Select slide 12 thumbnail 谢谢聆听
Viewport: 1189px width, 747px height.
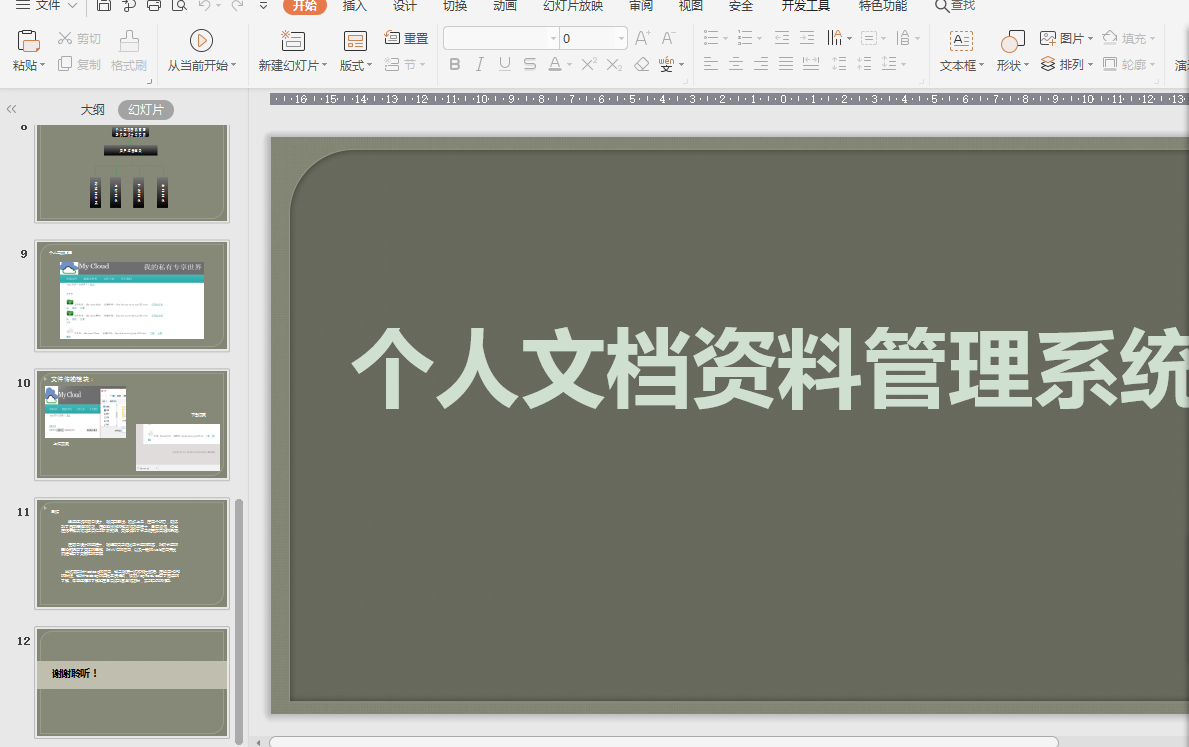[x=132, y=683]
